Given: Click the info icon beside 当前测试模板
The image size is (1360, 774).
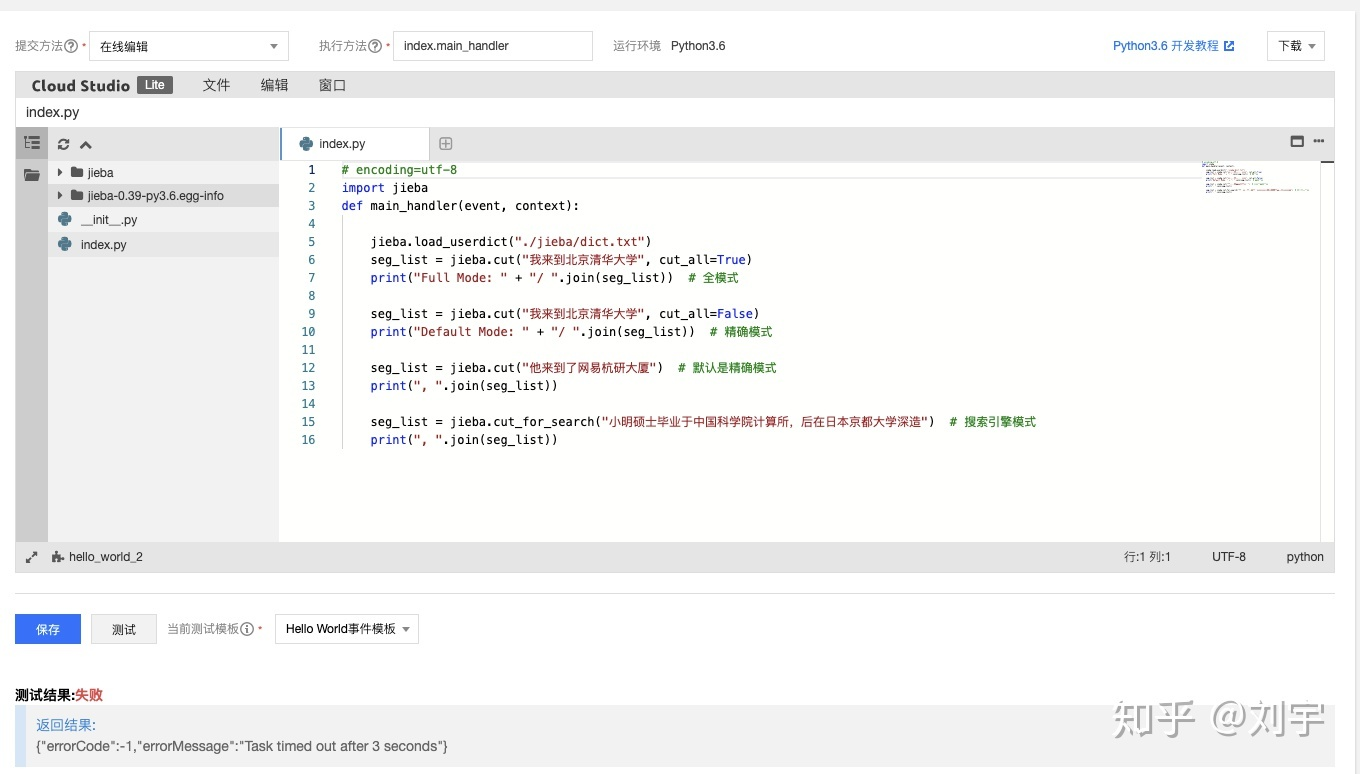Looking at the screenshot, I should point(247,629).
